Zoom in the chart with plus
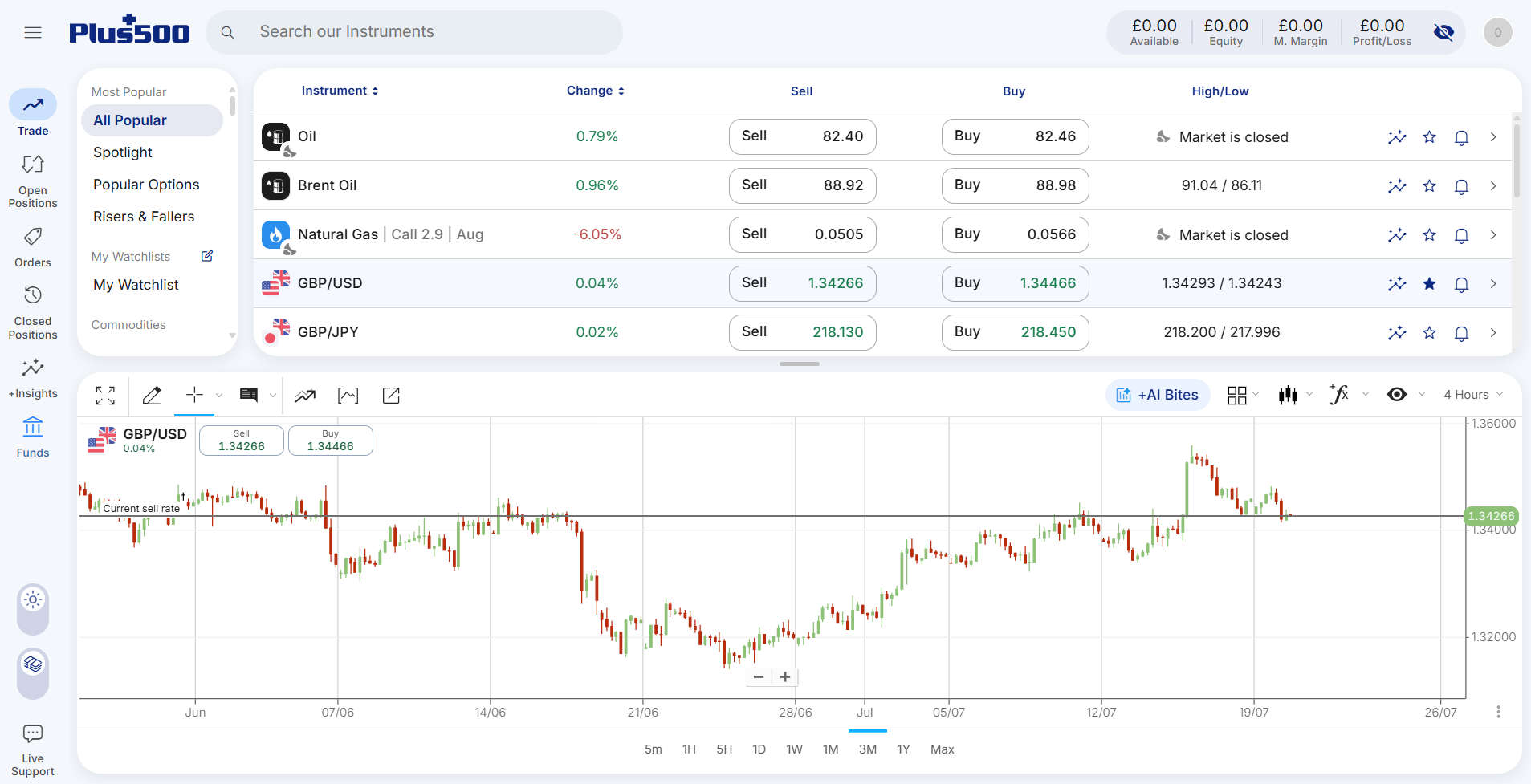Image resolution: width=1531 pixels, height=784 pixels. click(x=785, y=677)
